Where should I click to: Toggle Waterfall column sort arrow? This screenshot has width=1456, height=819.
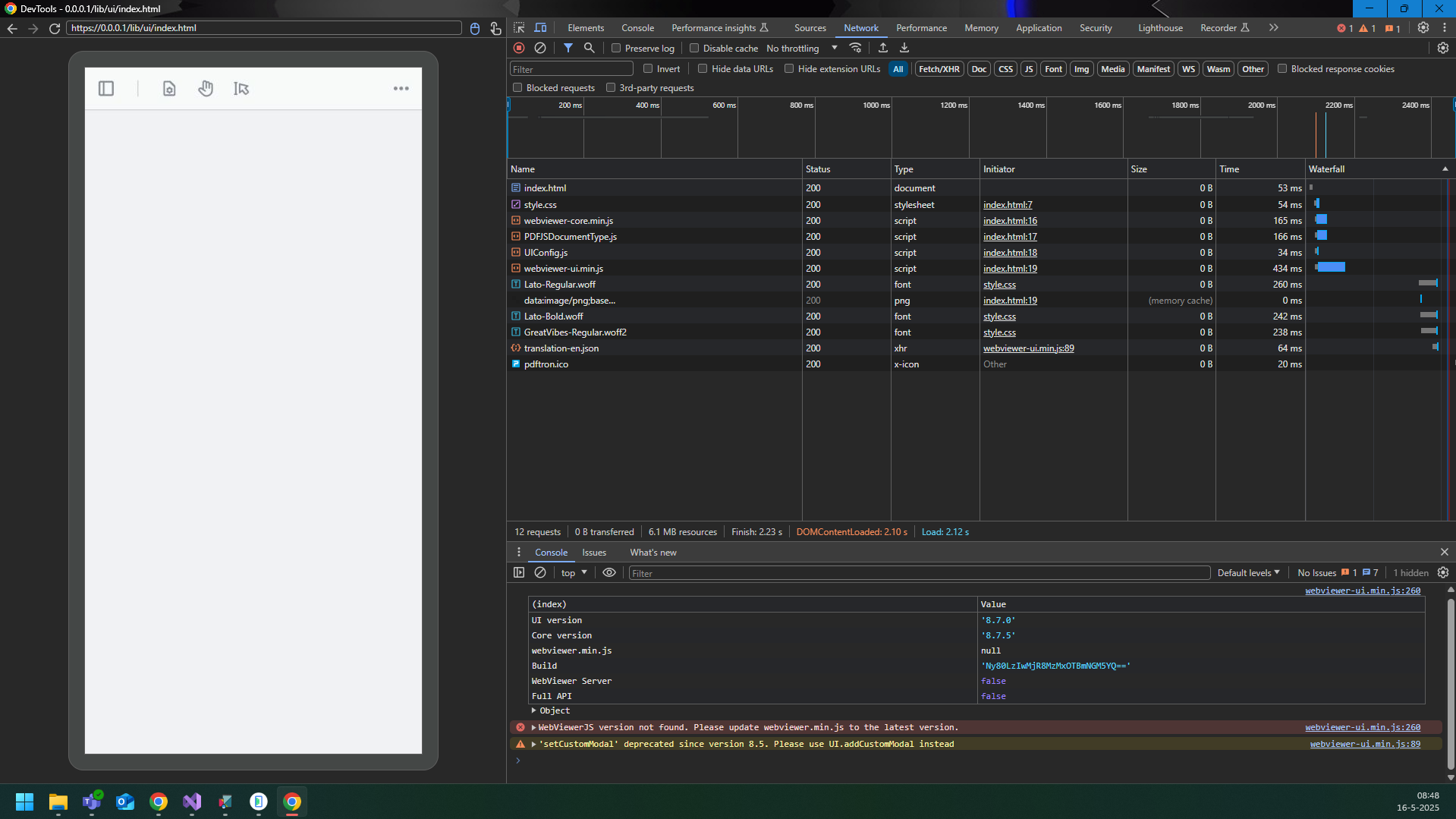tap(1445, 169)
